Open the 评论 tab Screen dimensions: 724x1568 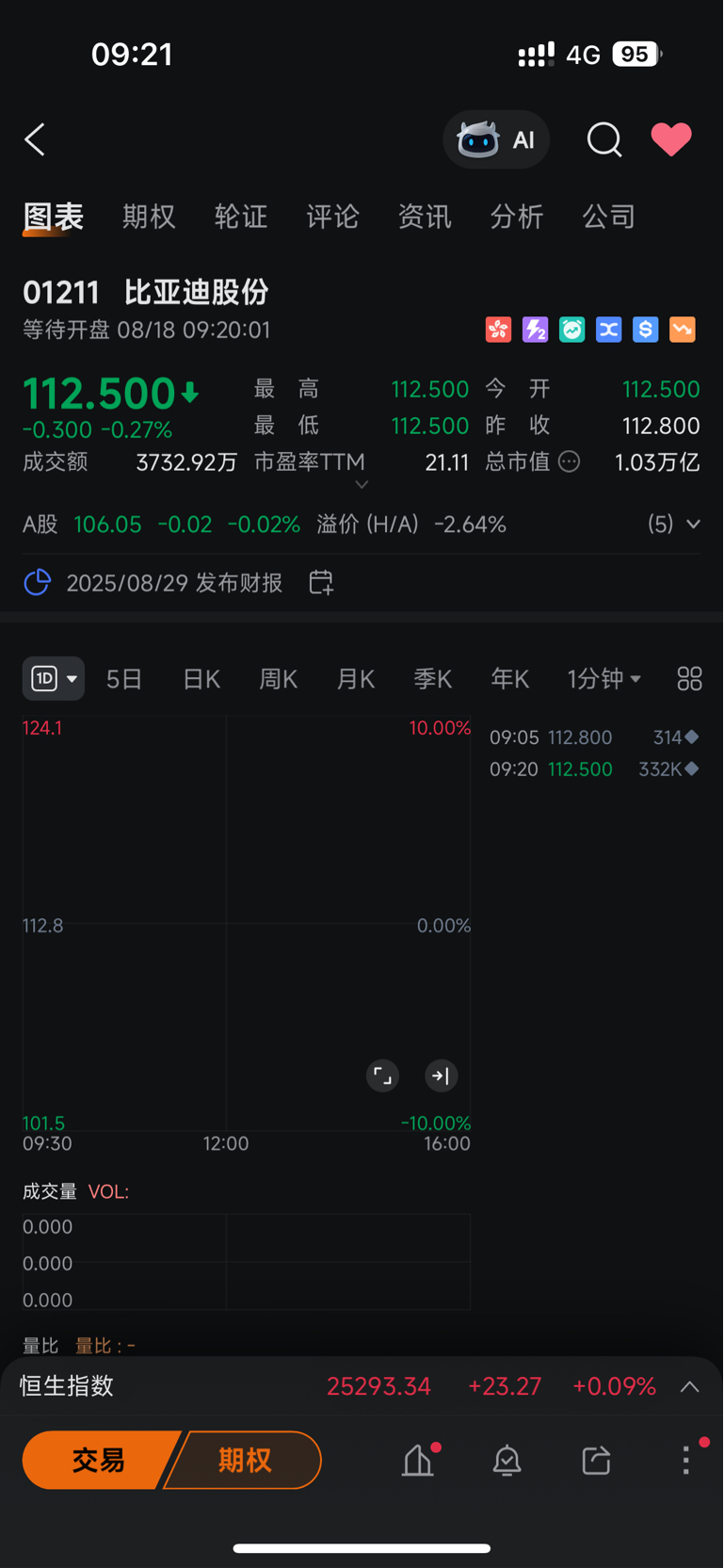pyautogui.click(x=332, y=217)
